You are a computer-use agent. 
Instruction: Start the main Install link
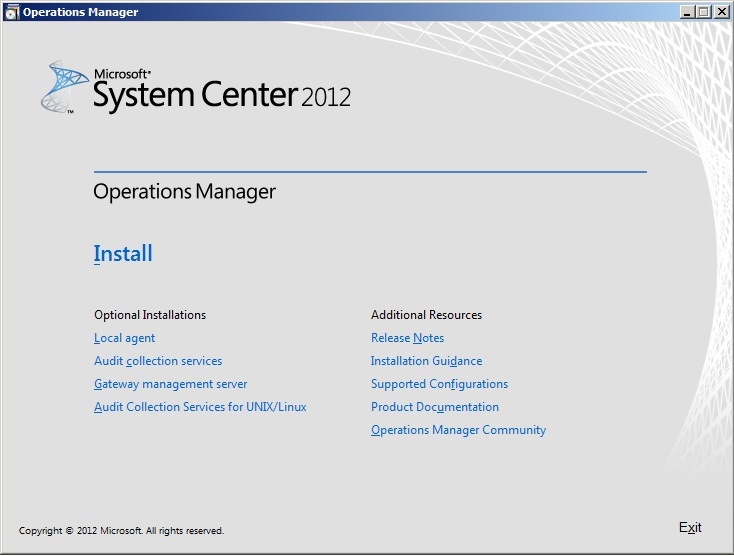point(123,254)
